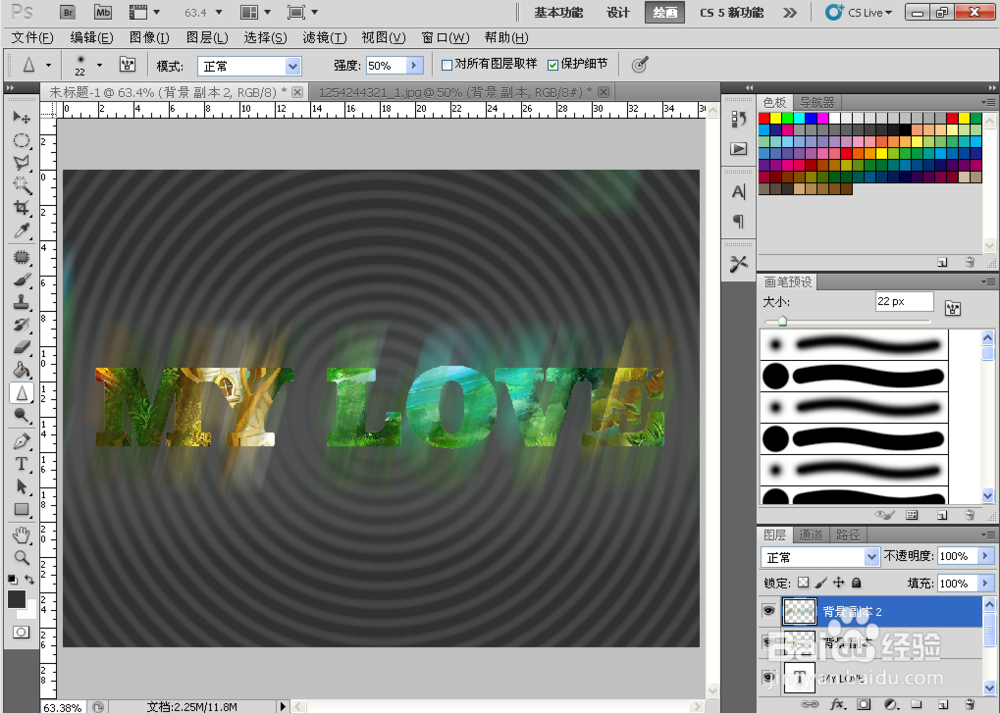Disable the 保护细节 checkbox
This screenshot has height=713, width=1000.
point(554,64)
